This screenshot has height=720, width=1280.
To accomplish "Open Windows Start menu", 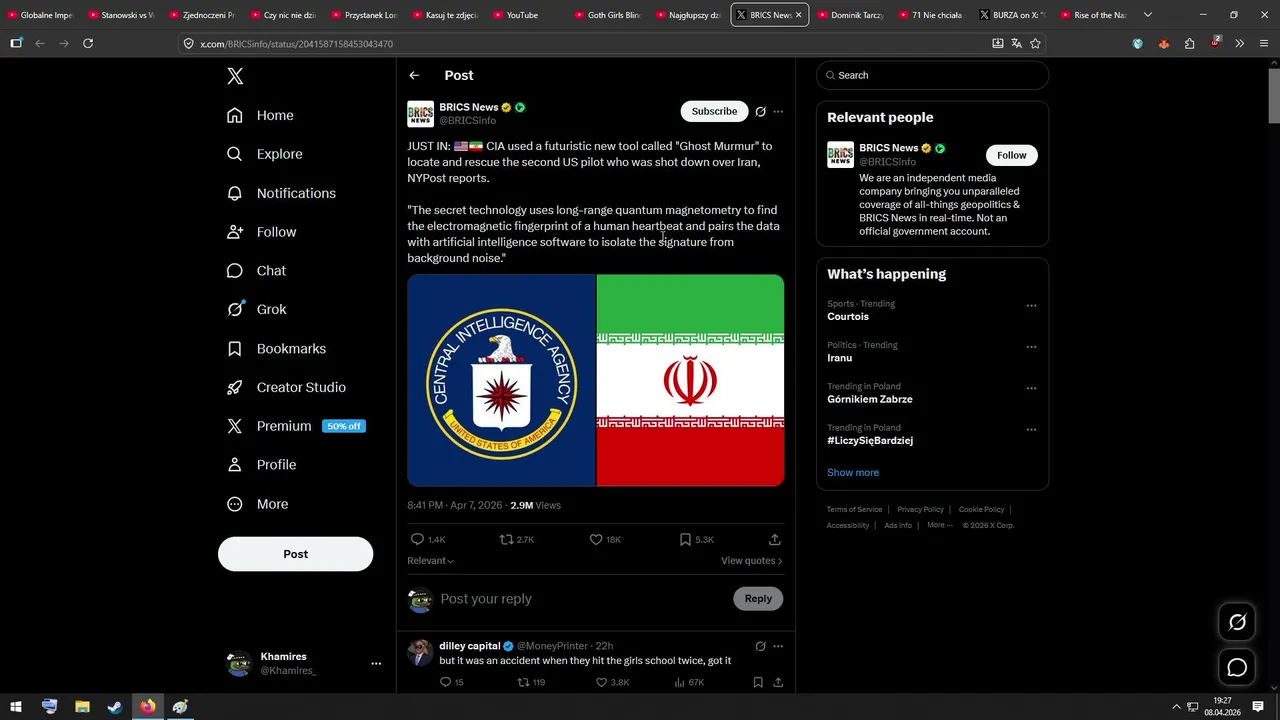I will (16, 706).
